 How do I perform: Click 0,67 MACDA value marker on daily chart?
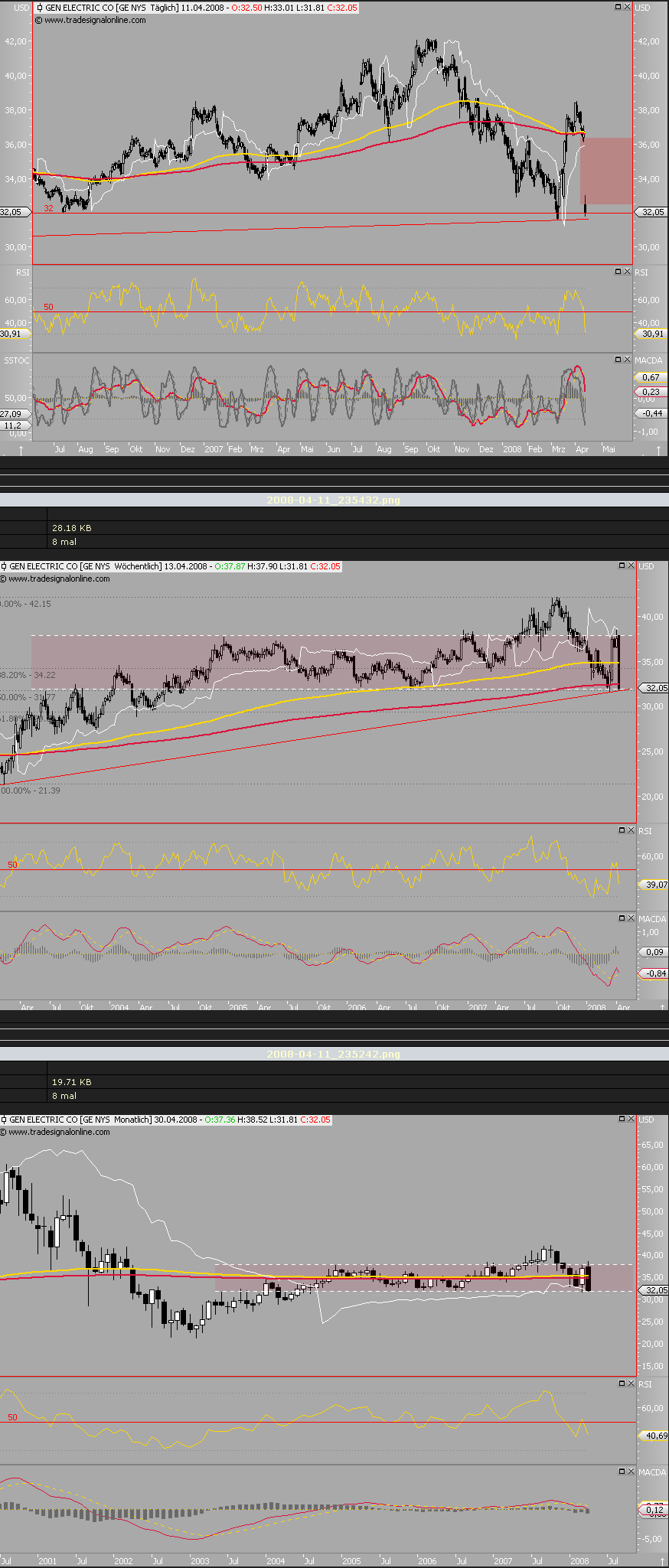pos(651,377)
